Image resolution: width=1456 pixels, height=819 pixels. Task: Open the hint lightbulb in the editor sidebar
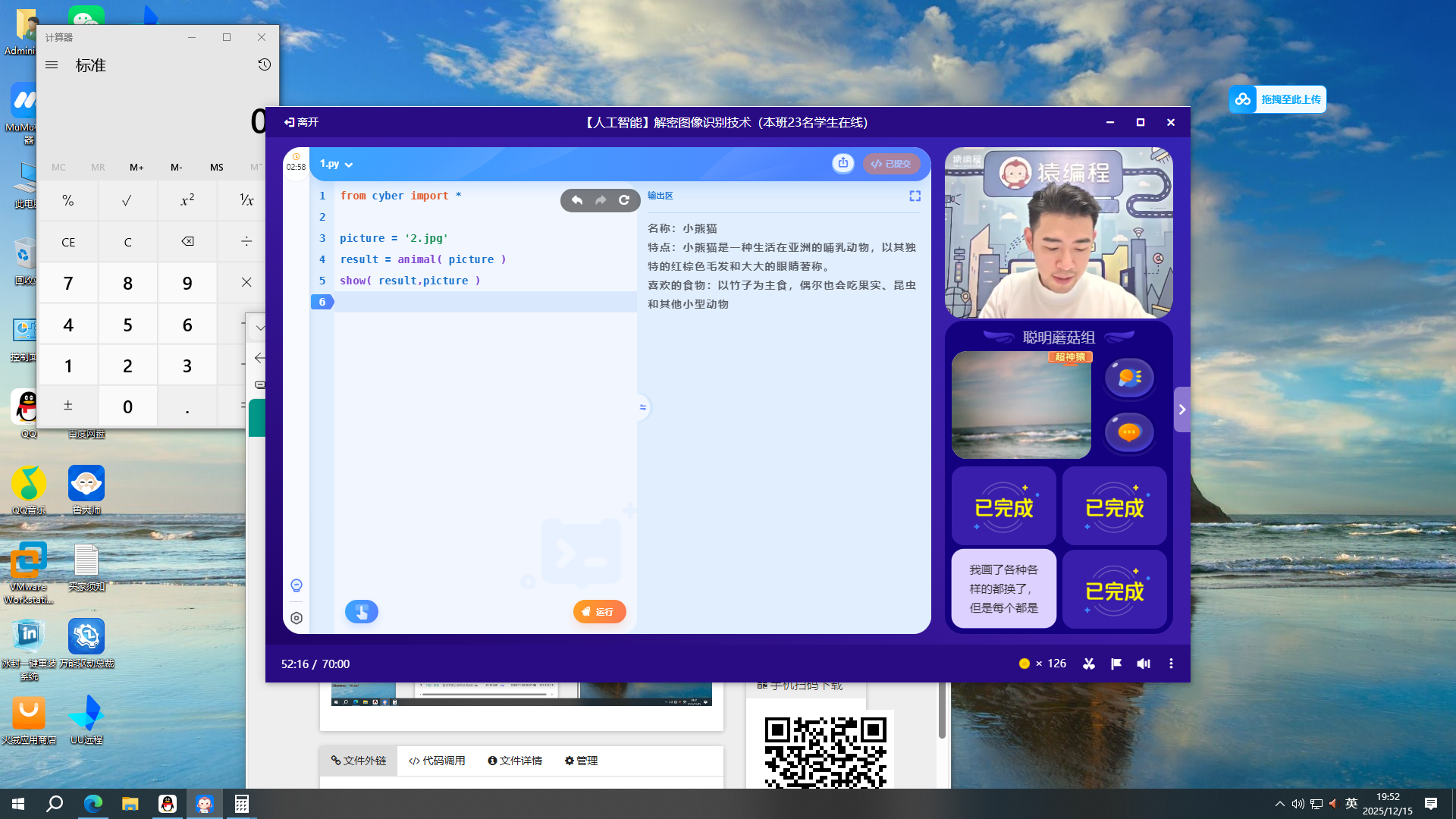click(x=297, y=585)
